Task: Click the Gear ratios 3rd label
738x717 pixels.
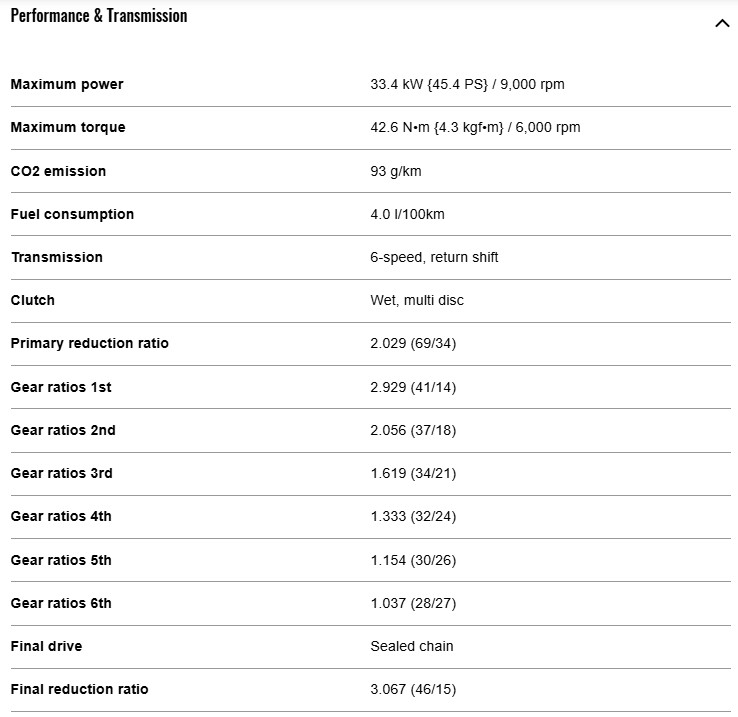Action: coord(62,473)
